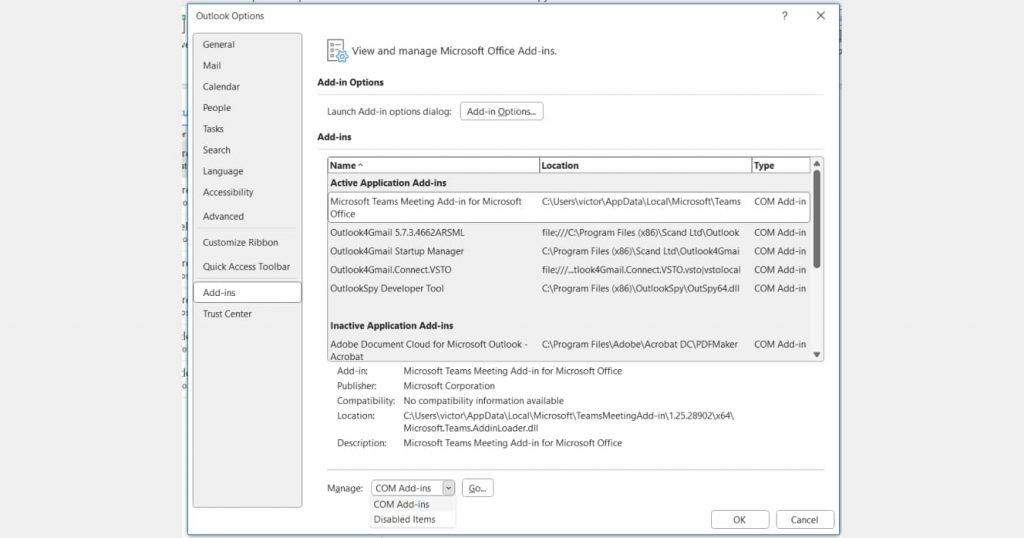
Task: Click the OutSpy64.dll location cell
Action: (640, 288)
